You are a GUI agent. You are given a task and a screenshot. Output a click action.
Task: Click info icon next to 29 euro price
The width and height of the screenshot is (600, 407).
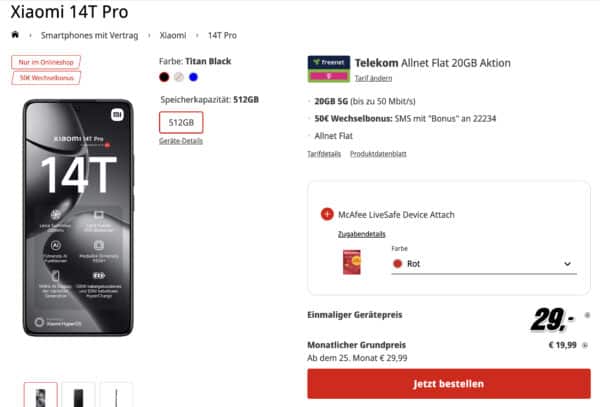pos(586,314)
